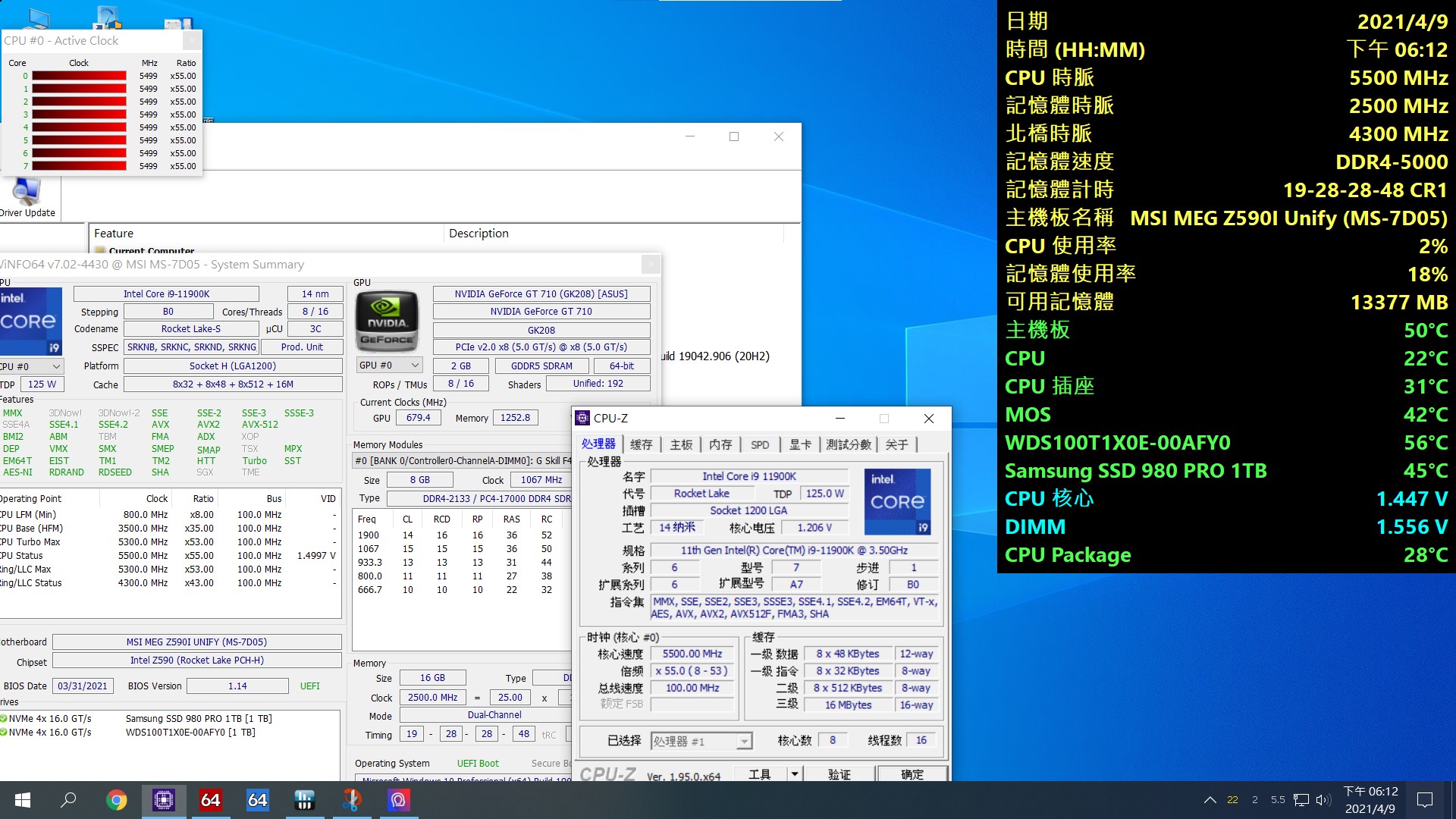Click the Prod. Unit button in HWiNFO
Image resolution: width=1456 pixels, height=819 pixels.
tap(302, 347)
